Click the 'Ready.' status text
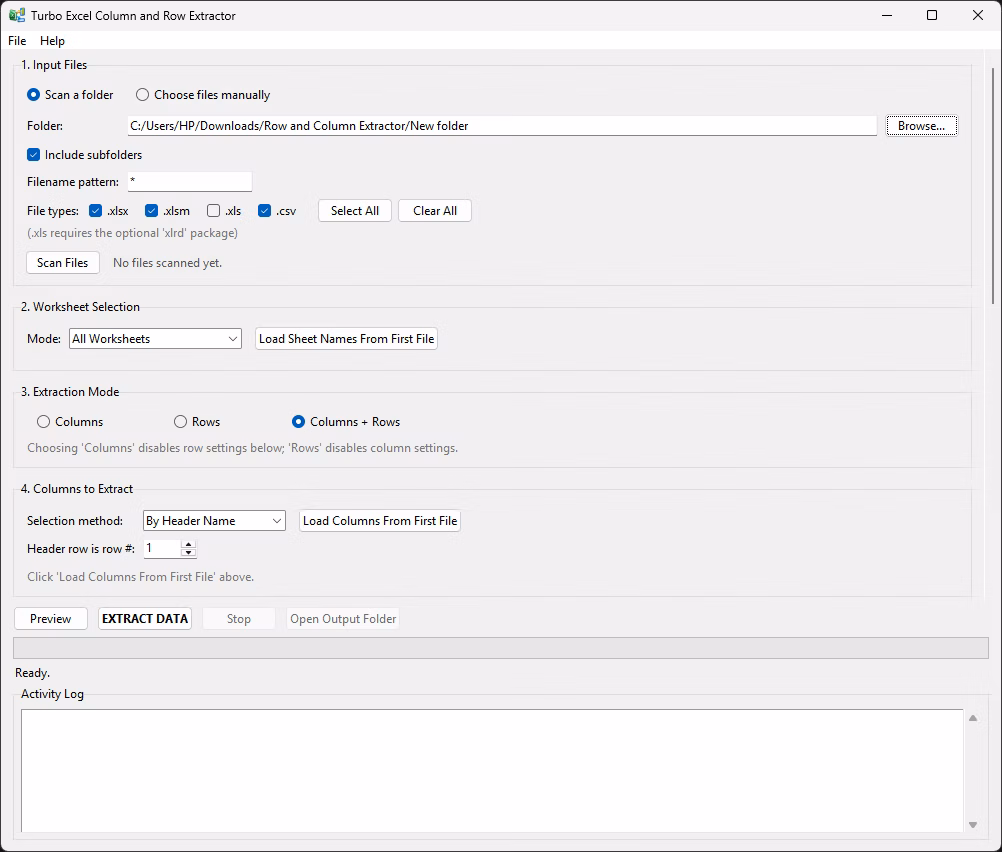Viewport: 1002px width, 852px height. [33, 673]
